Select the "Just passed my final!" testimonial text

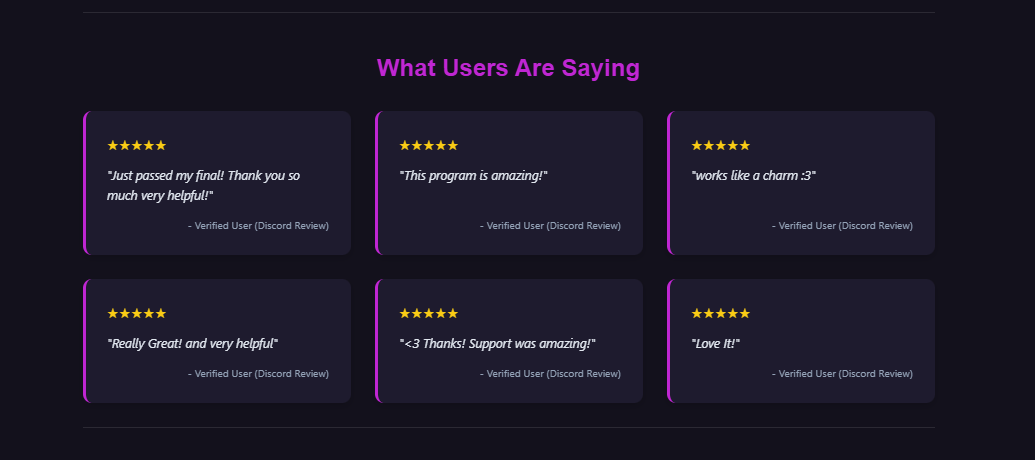pos(203,185)
